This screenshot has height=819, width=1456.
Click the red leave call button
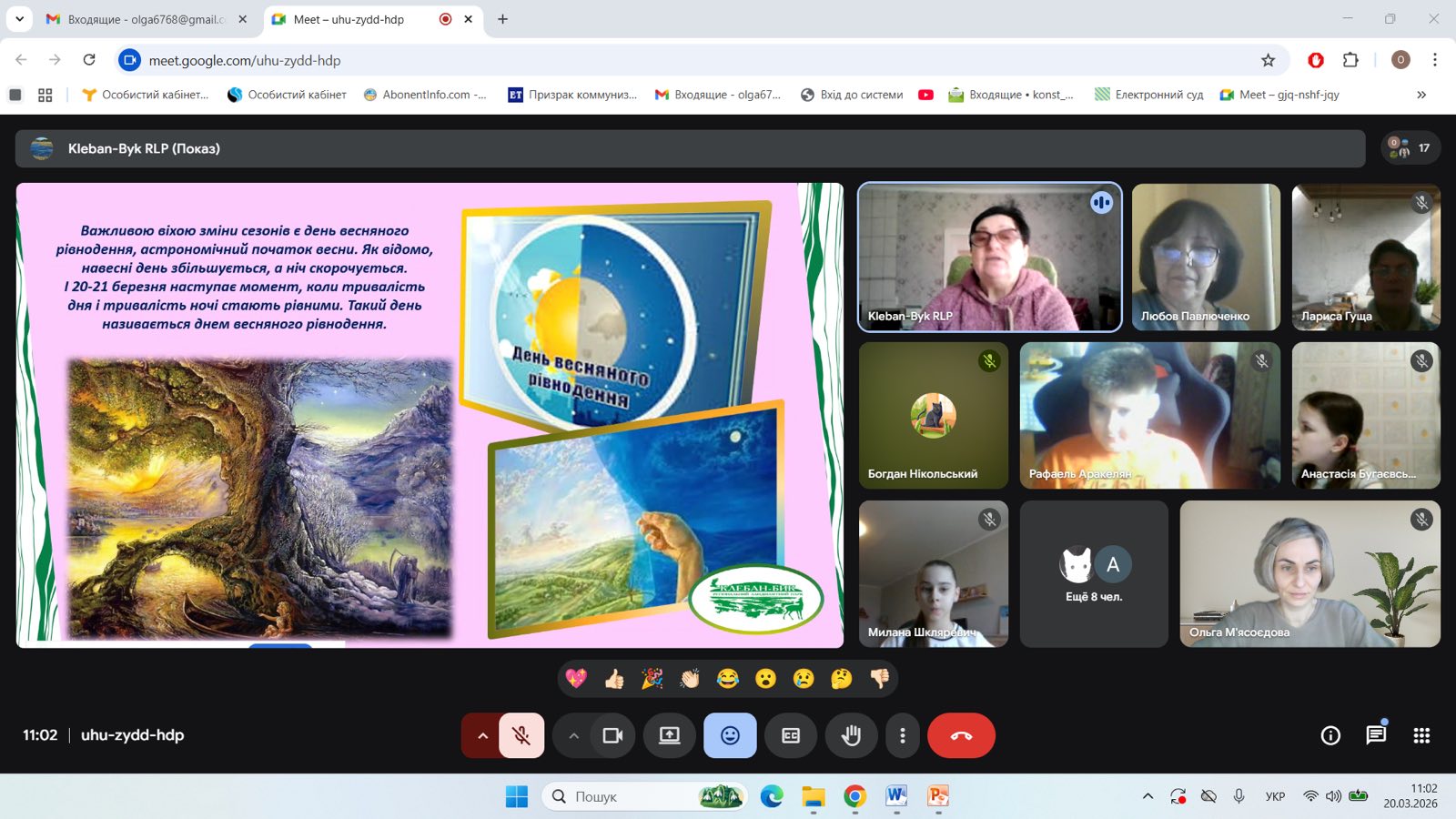961,735
